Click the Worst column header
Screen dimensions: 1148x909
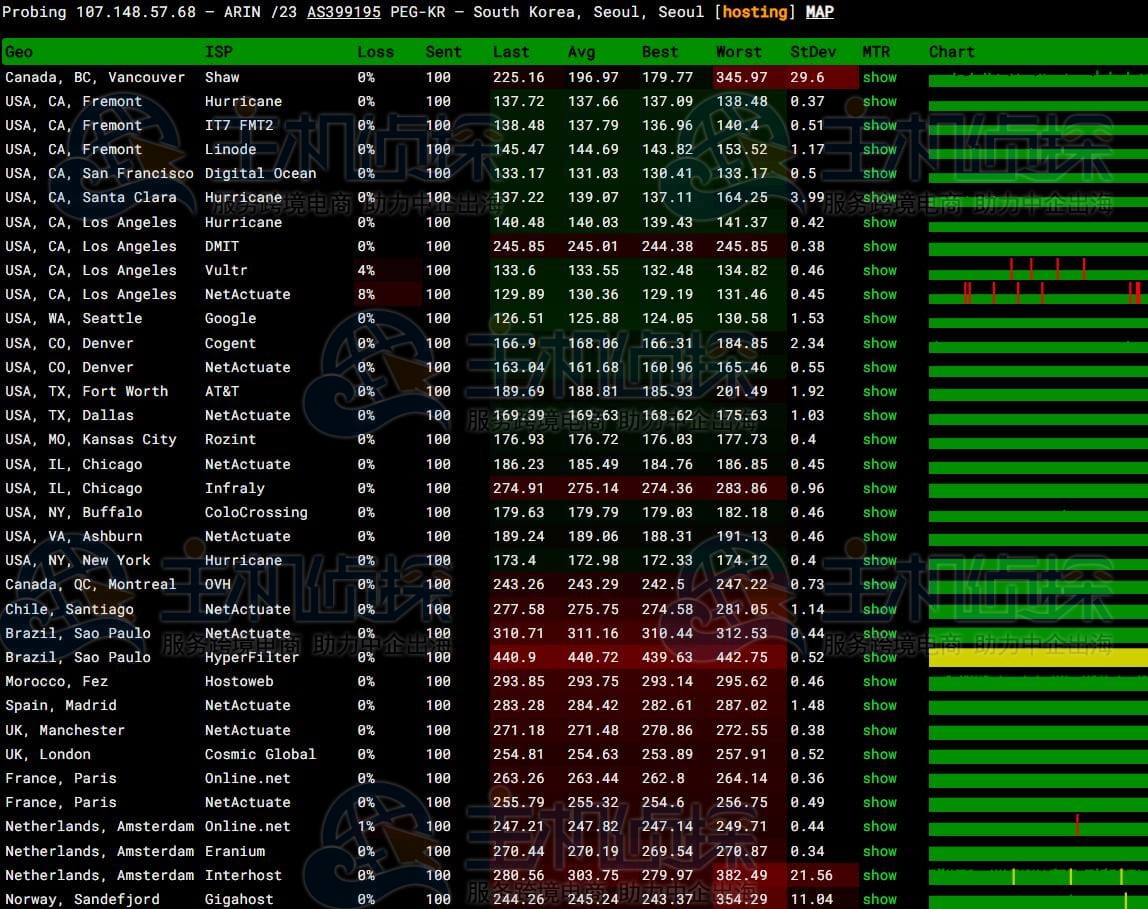(x=738, y=52)
